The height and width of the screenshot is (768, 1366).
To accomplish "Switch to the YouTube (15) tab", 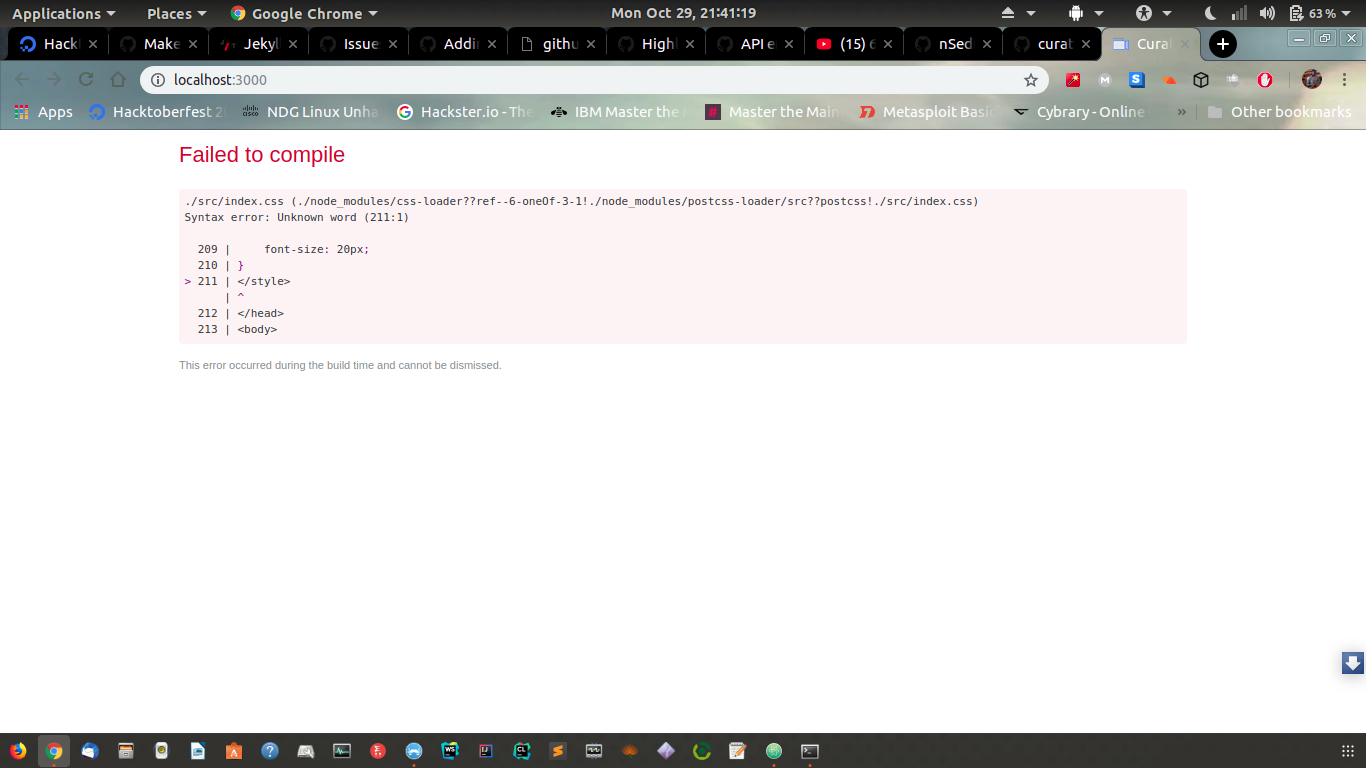I will click(854, 44).
